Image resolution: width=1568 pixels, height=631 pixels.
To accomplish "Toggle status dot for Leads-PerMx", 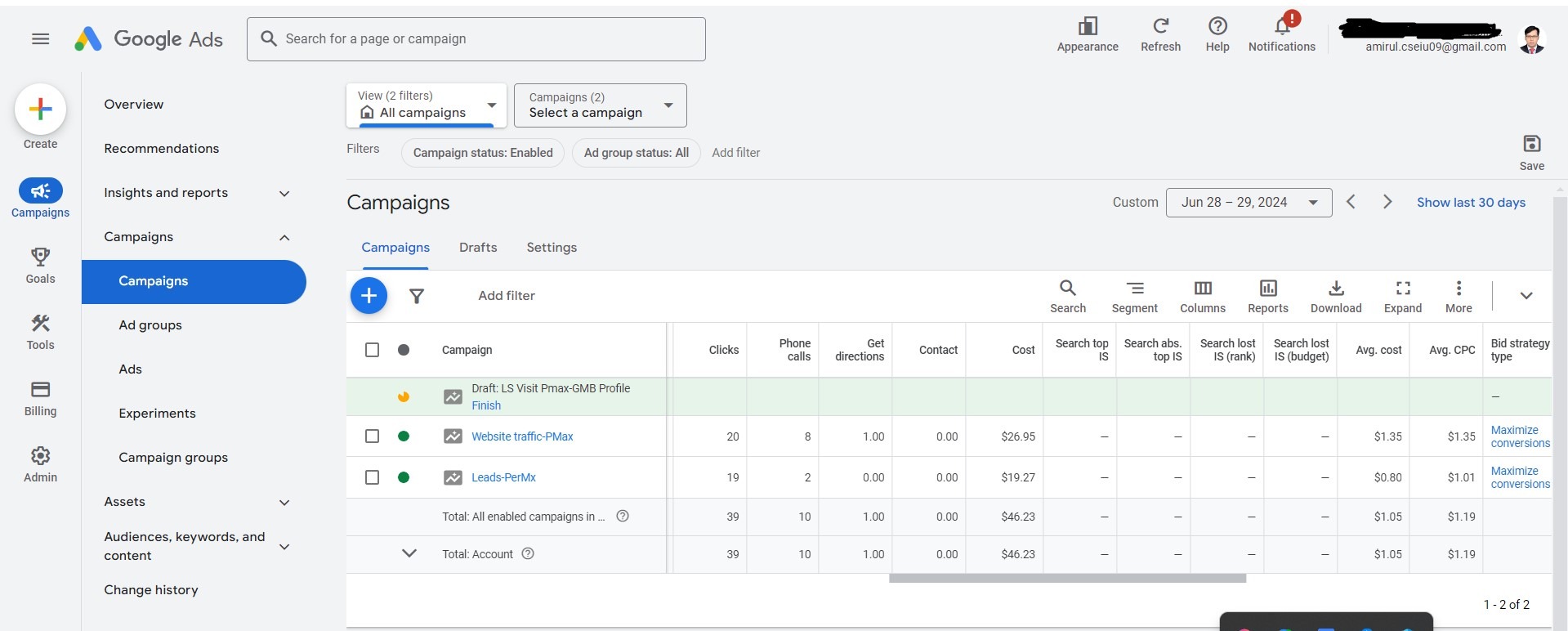I will tap(404, 477).
